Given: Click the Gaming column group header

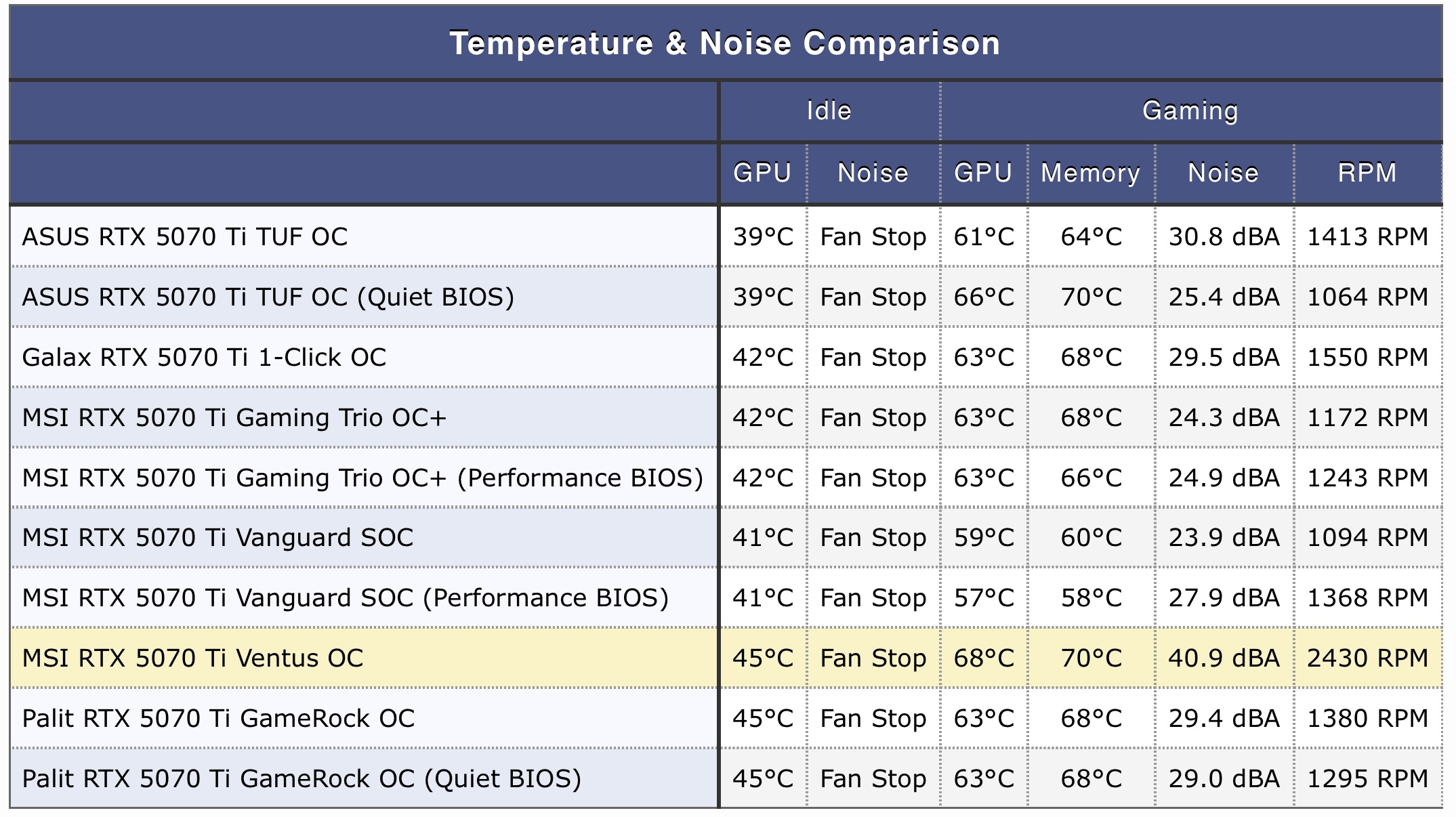Looking at the screenshot, I should coord(1190,110).
